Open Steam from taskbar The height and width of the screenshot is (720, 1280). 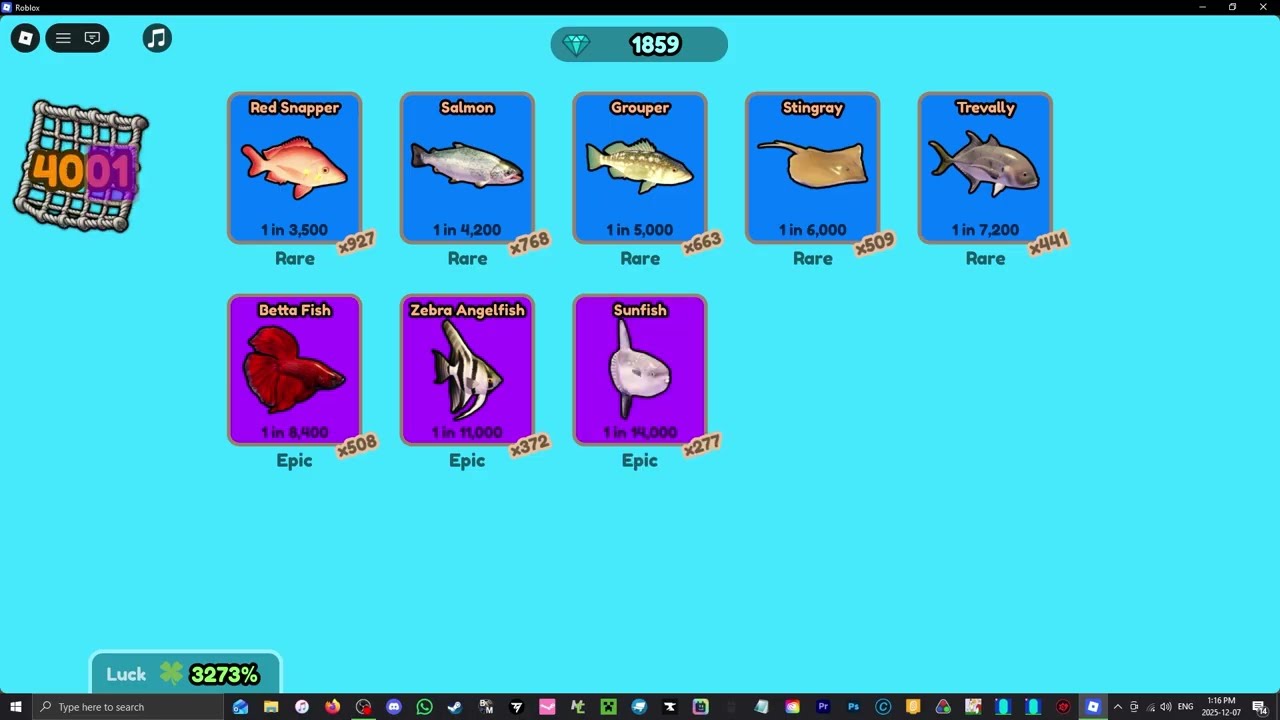point(455,707)
